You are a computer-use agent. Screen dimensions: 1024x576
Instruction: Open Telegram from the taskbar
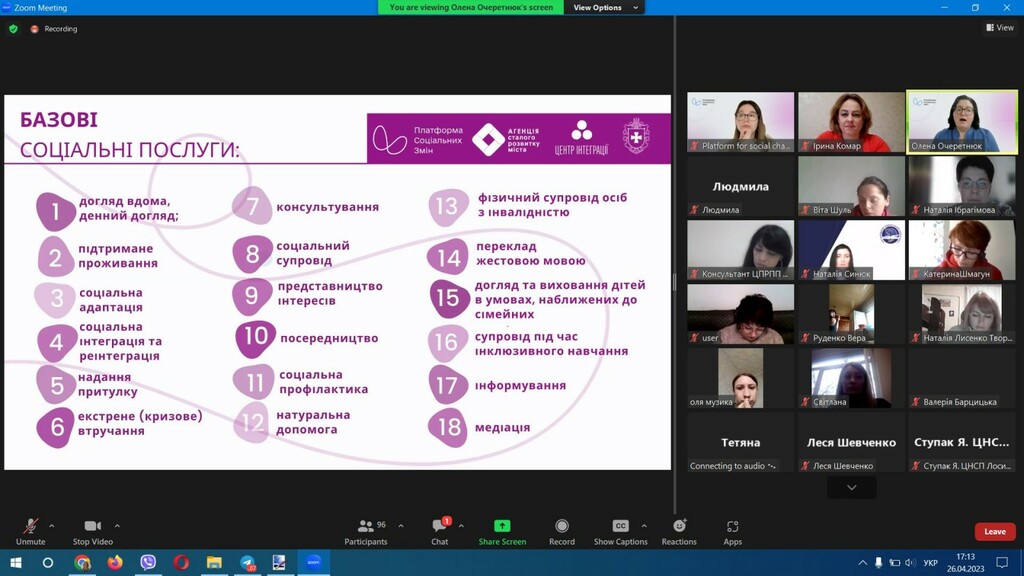247,563
